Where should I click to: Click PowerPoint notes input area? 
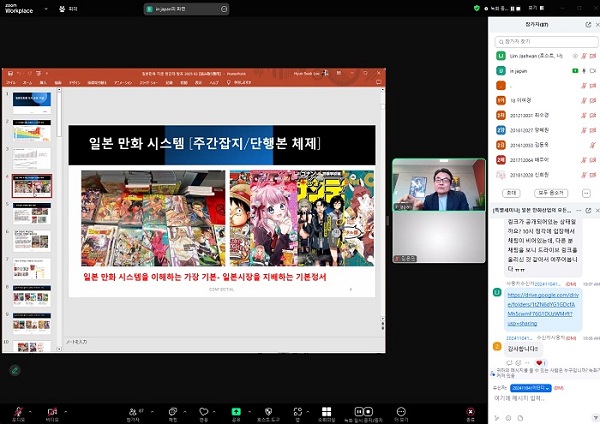coord(222,342)
